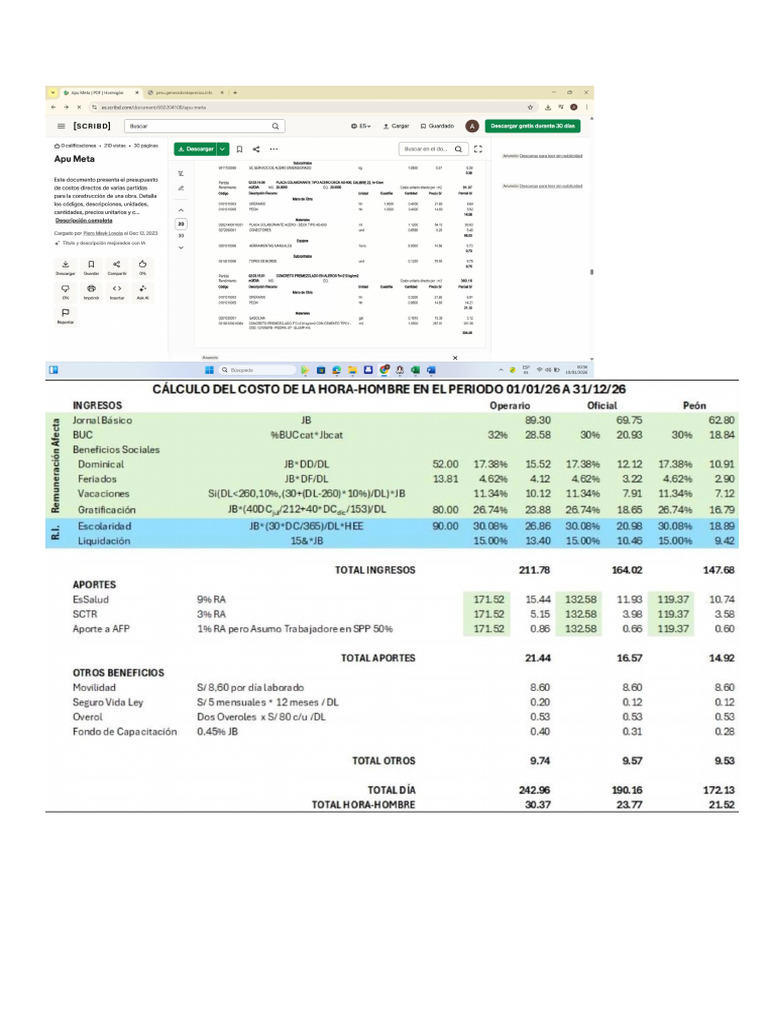The image size is (768, 1024).
Task: Click the thumbs-down icon in the sidebar
Action: (x=65, y=291)
